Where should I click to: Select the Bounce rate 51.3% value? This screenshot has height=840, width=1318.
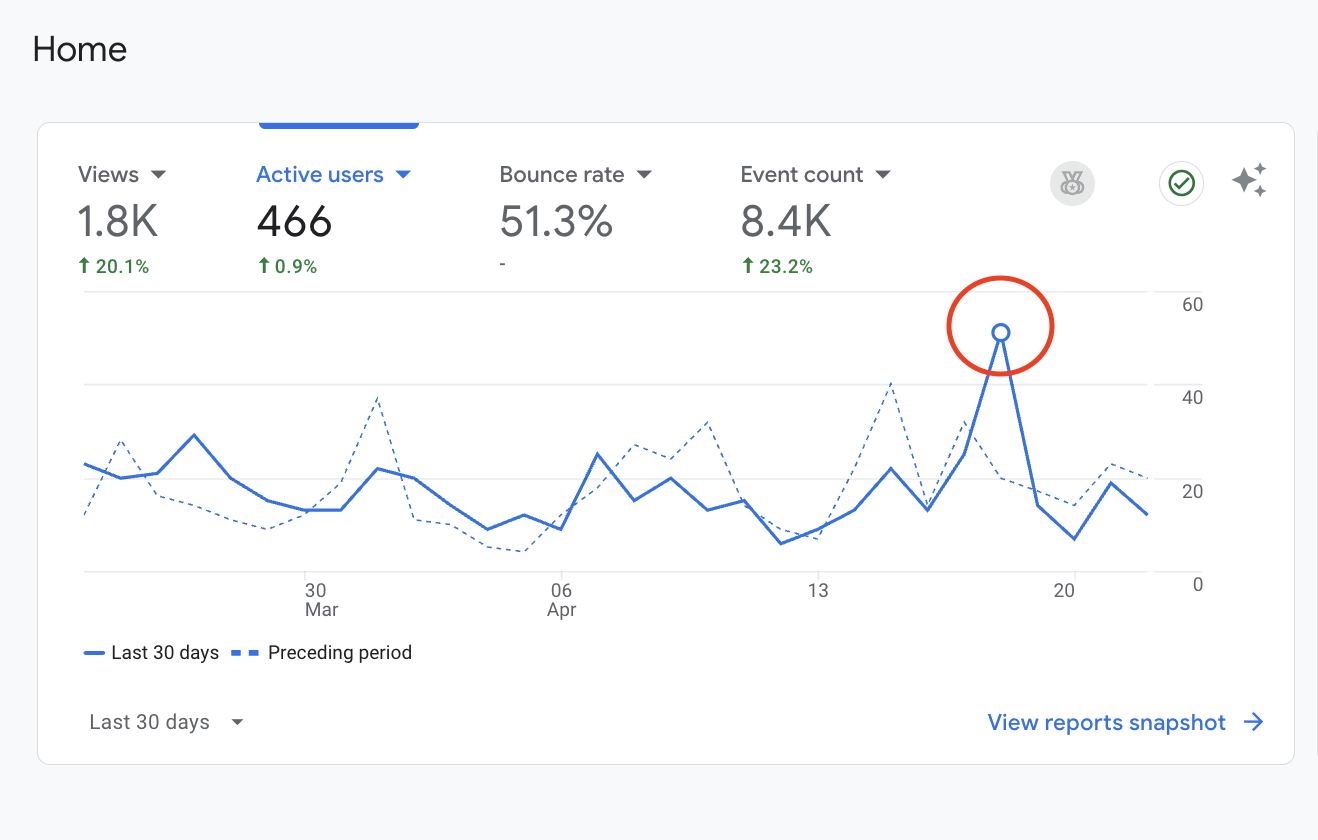pos(556,221)
